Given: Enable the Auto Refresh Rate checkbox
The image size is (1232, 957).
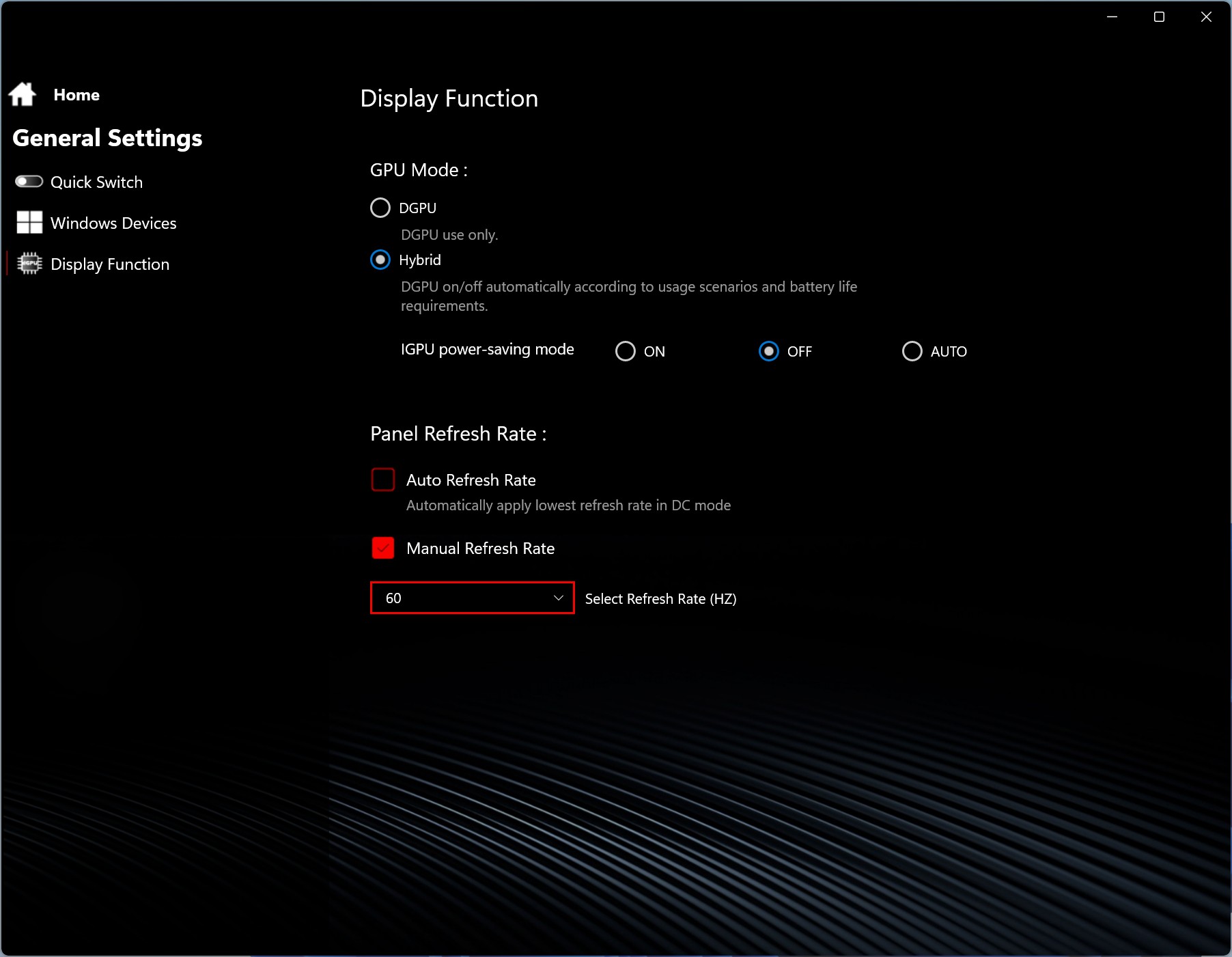Looking at the screenshot, I should (x=383, y=480).
